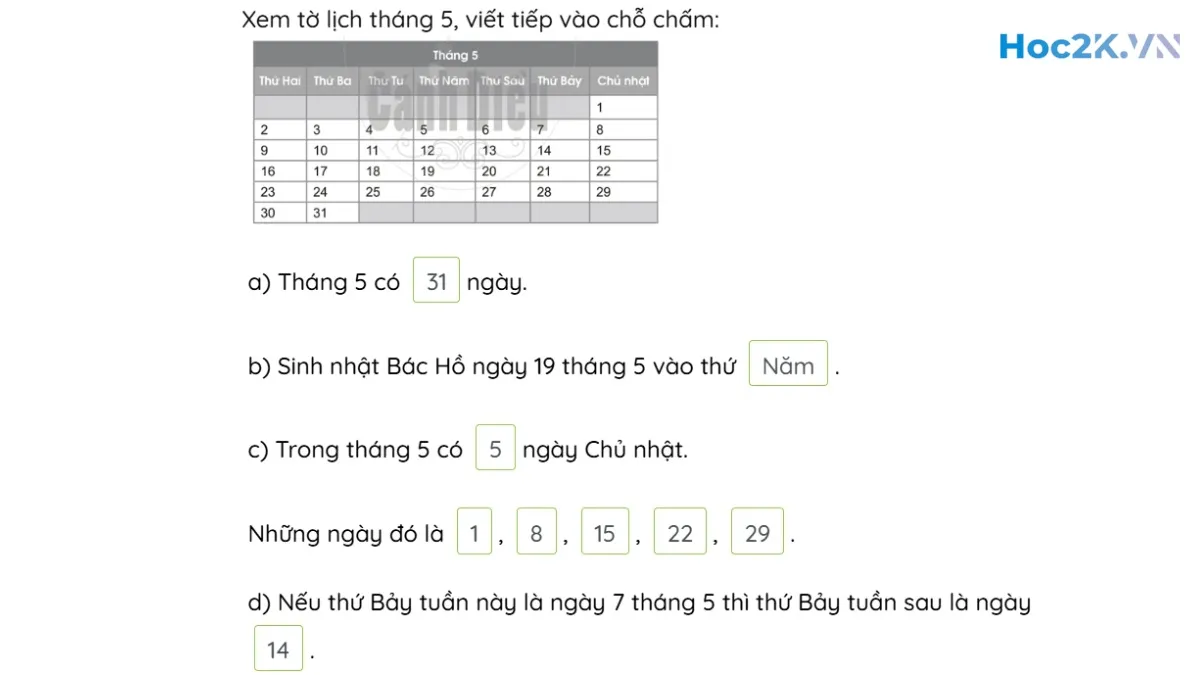Click day 1 in the calendar
Viewport: 1200px width, 675px height.
[x=600, y=108]
